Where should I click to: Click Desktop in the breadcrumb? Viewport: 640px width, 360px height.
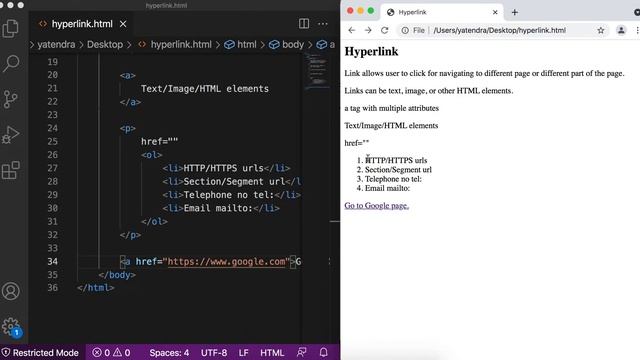104,44
